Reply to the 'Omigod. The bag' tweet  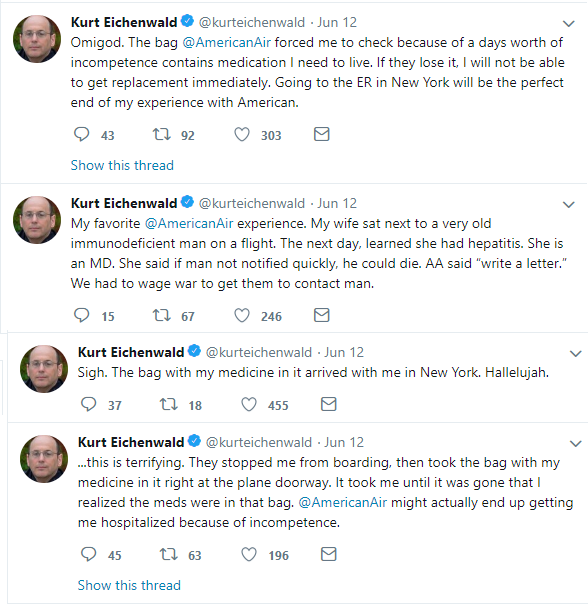[x=82, y=134]
